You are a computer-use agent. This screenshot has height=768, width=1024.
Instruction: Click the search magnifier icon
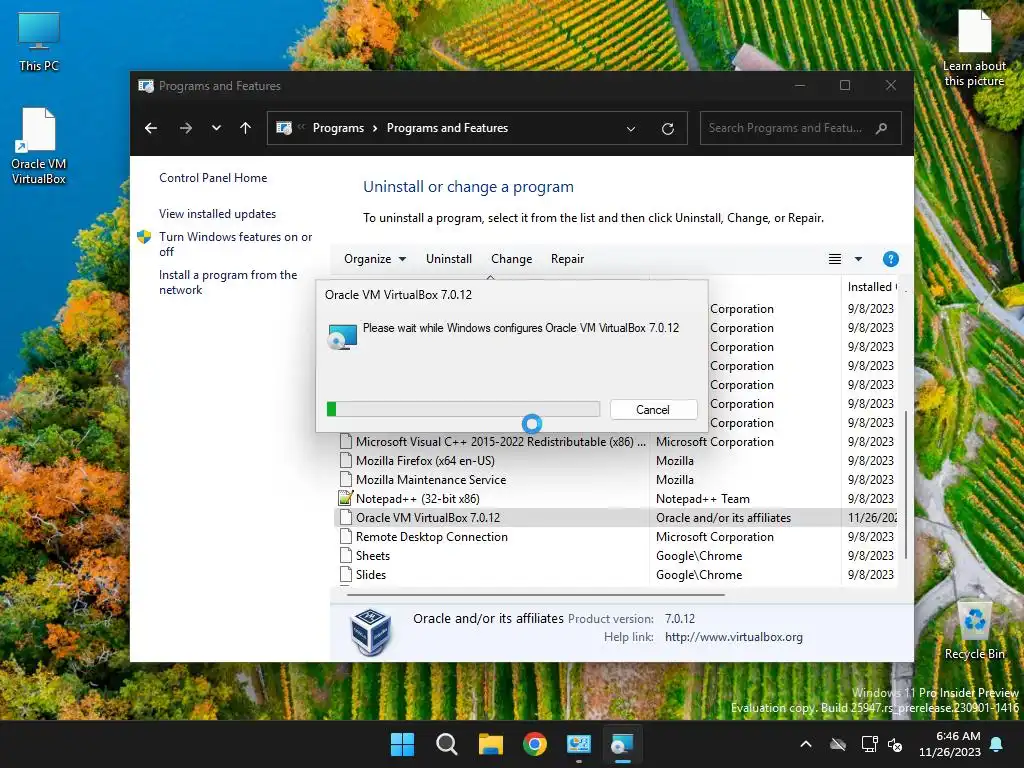[x=882, y=128]
